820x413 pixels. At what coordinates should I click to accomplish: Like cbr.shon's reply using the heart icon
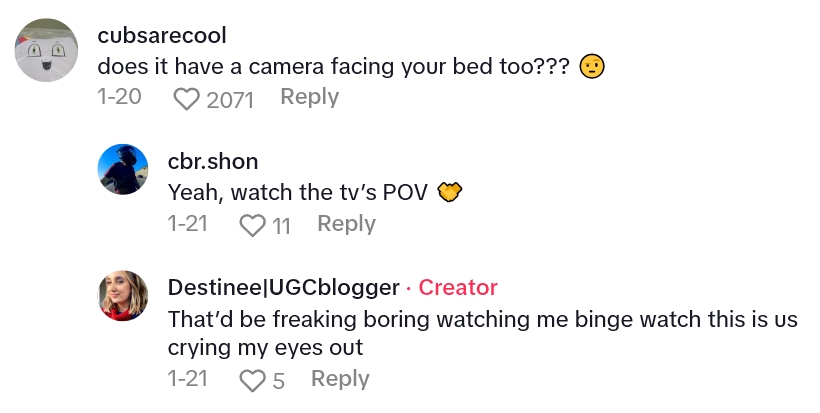(253, 225)
